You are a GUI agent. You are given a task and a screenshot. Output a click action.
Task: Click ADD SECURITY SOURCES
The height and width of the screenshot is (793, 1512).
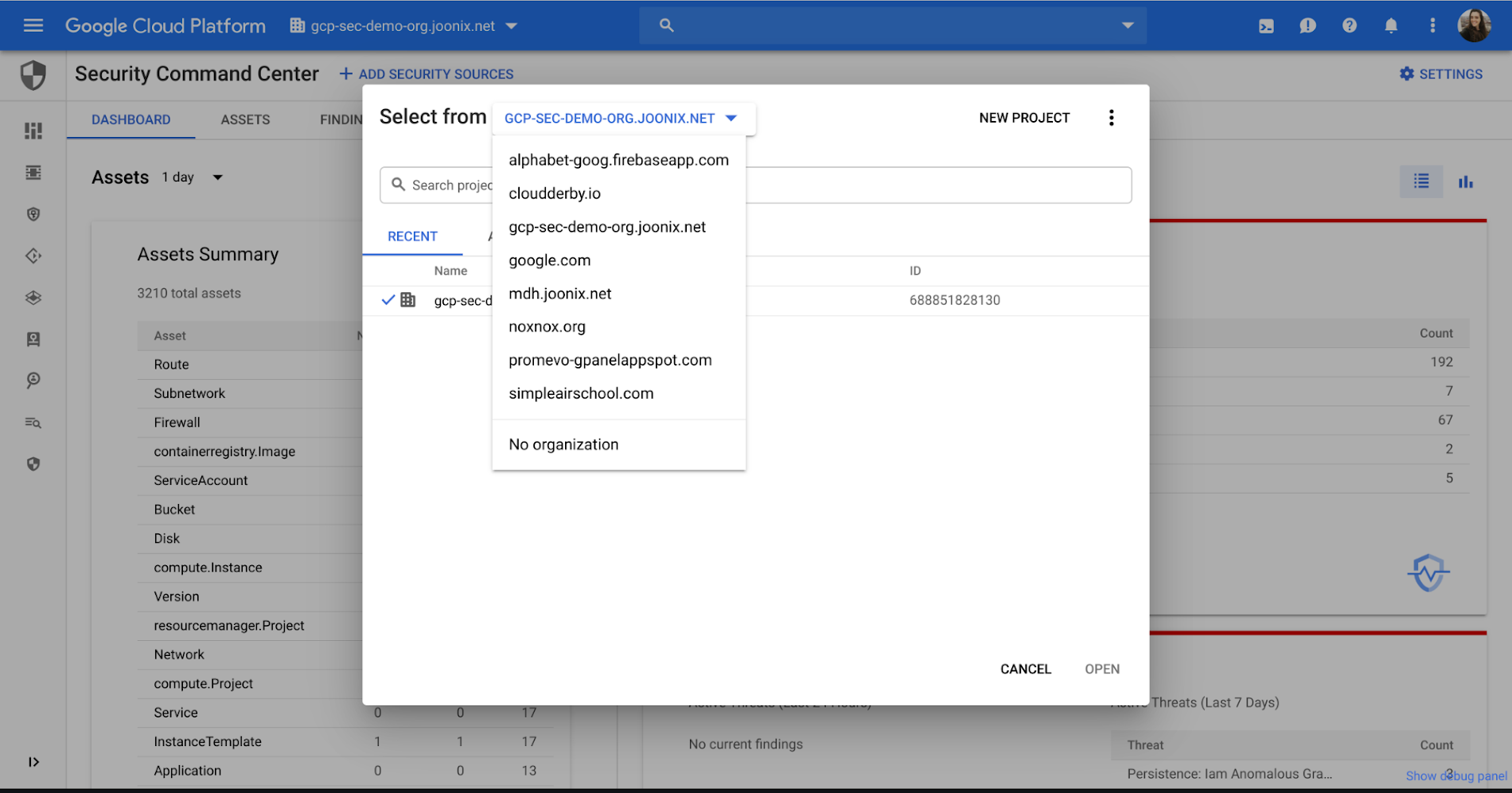pos(427,74)
